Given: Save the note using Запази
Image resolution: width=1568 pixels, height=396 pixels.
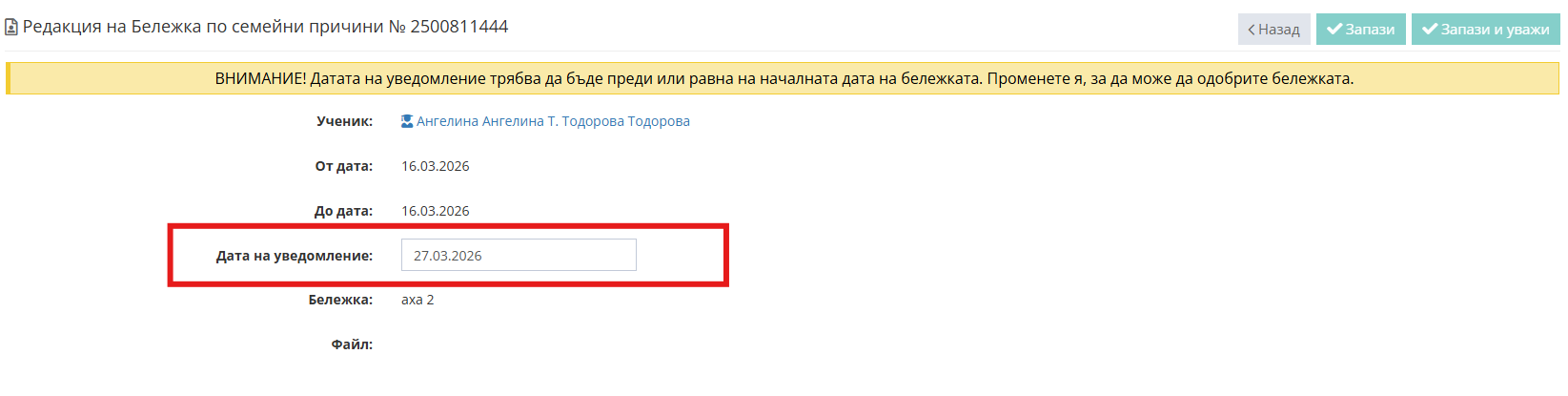Looking at the screenshot, I should (1361, 30).
